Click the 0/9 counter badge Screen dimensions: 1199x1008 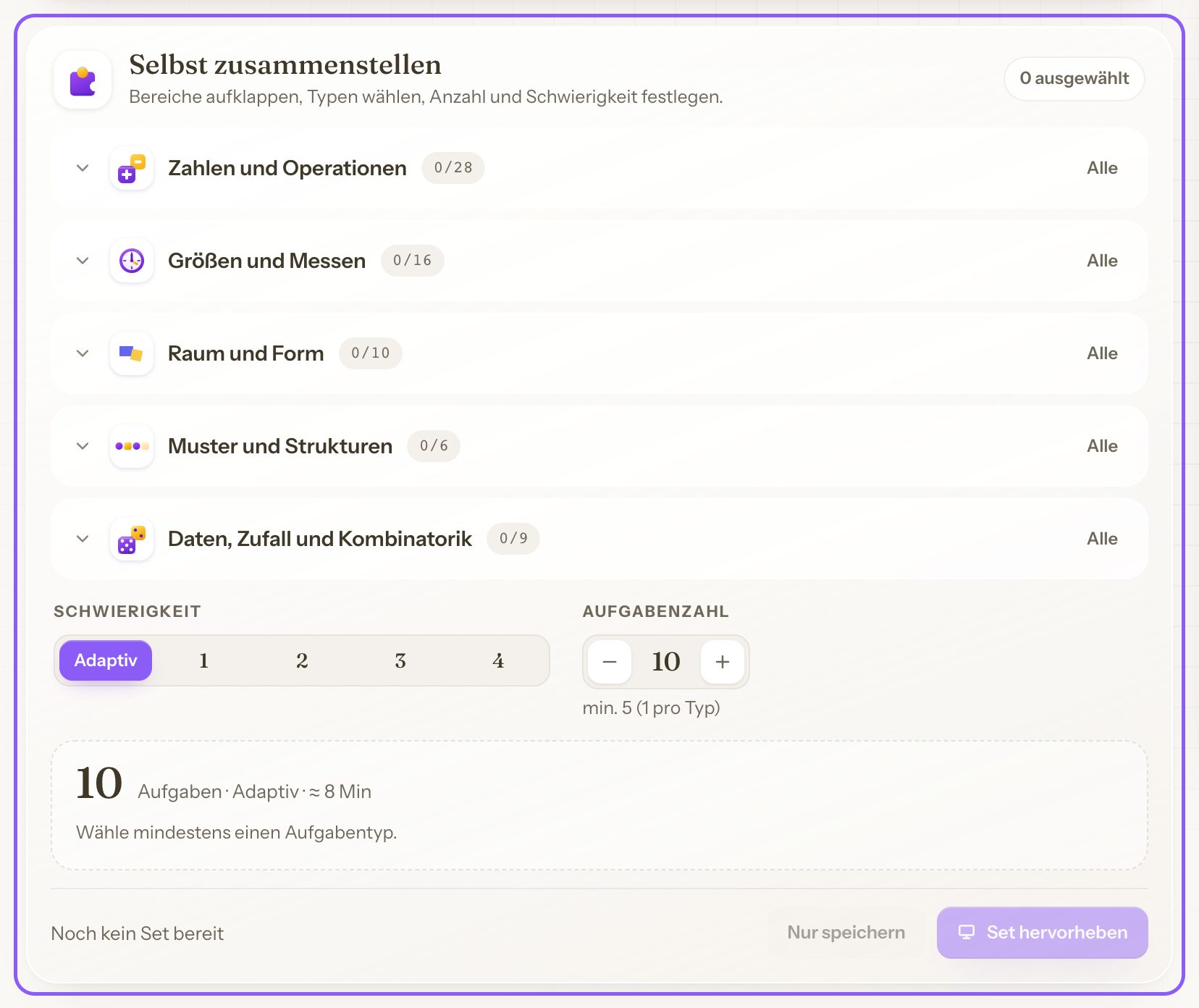[x=513, y=539]
